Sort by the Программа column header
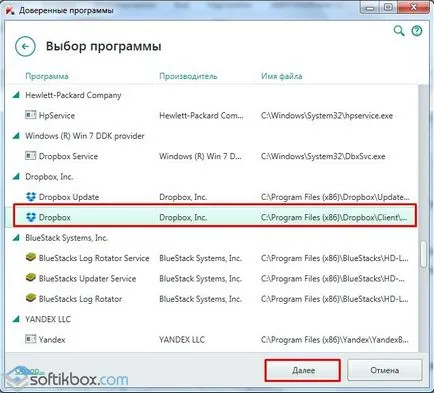Viewport: 434px width, 393px height. pos(47,76)
